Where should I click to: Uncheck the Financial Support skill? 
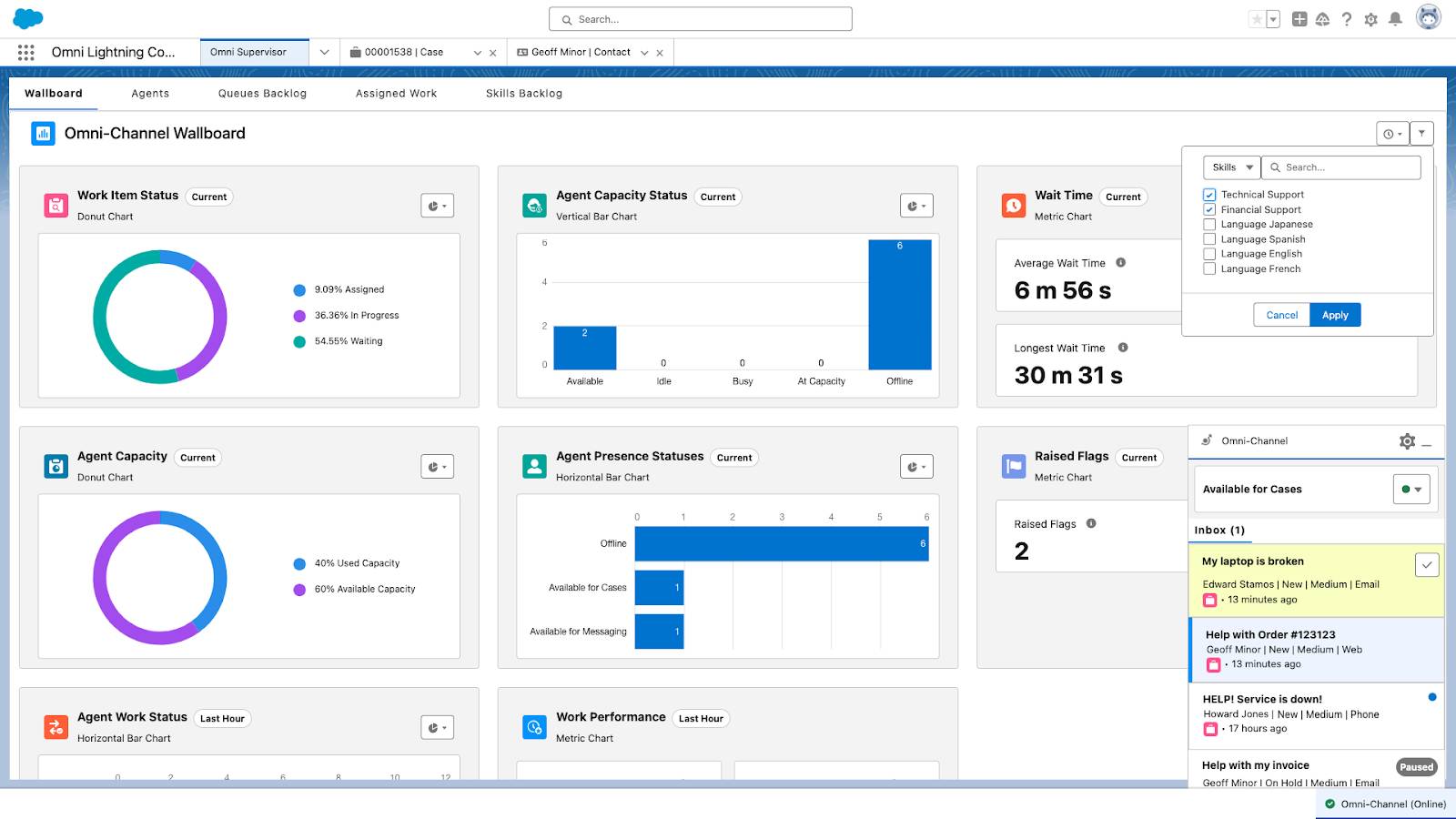pyautogui.click(x=1209, y=209)
